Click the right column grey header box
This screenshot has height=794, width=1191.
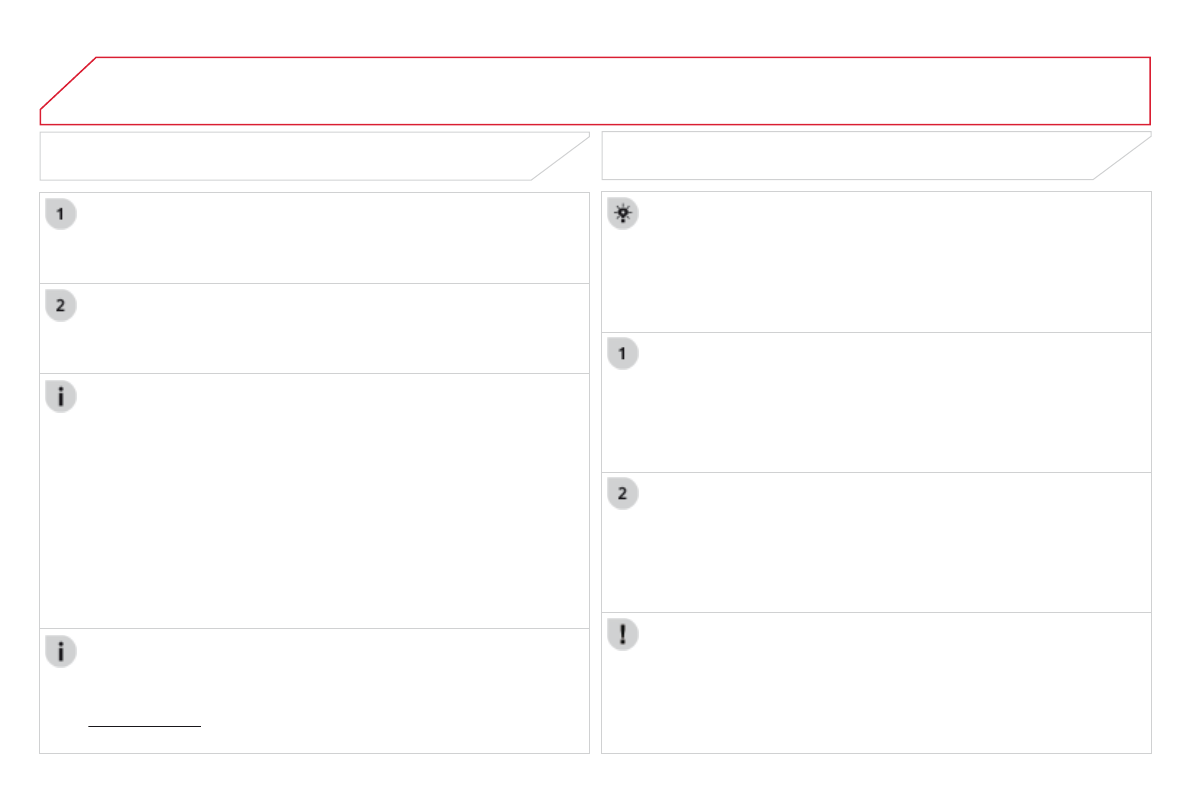850,156
